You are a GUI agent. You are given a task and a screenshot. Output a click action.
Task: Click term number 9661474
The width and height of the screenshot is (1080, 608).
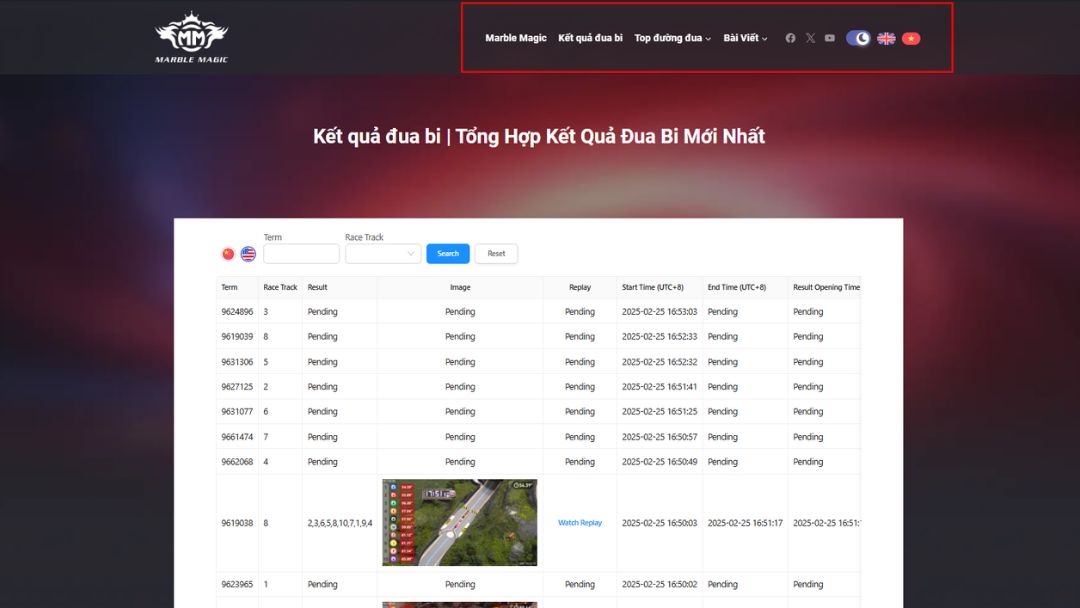click(237, 437)
